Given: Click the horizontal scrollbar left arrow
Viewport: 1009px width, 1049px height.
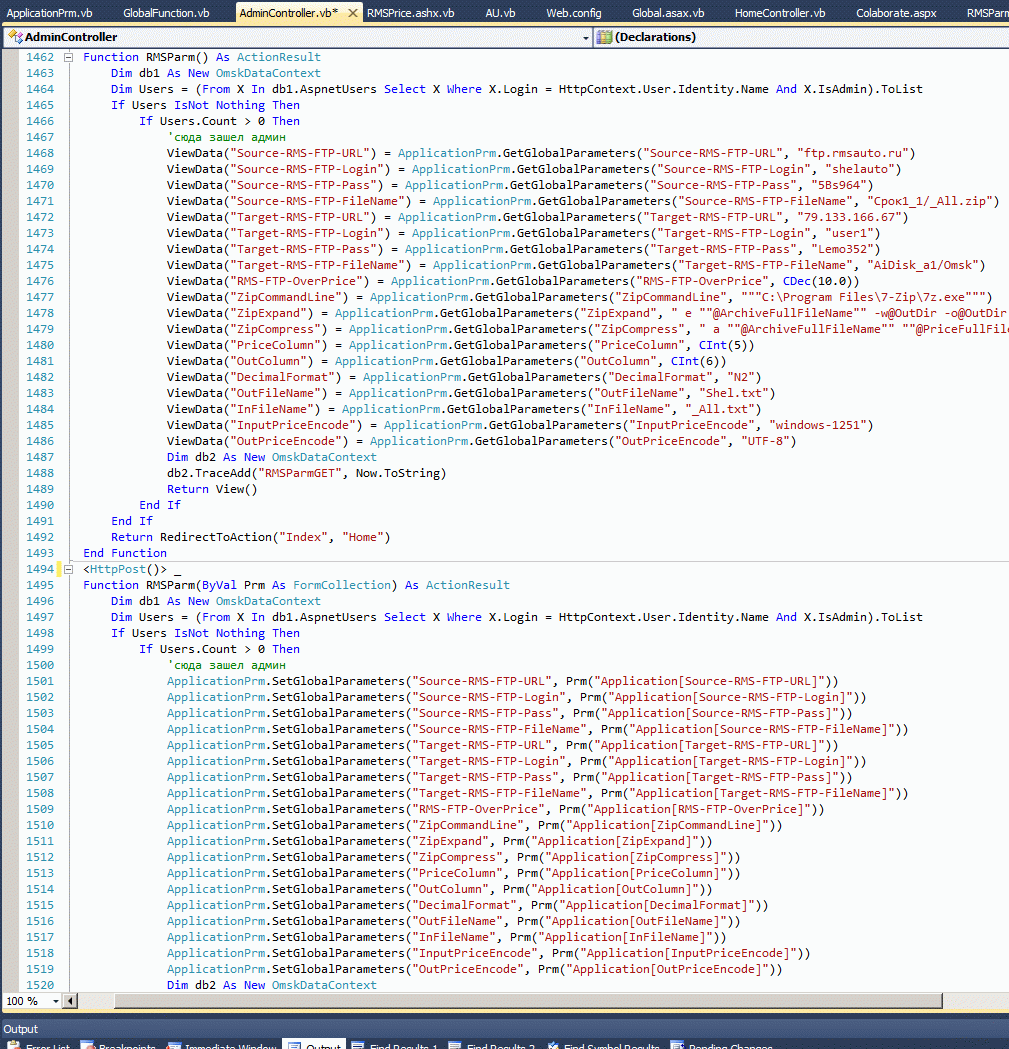Looking at the screenshot, I should (70, 1002).
